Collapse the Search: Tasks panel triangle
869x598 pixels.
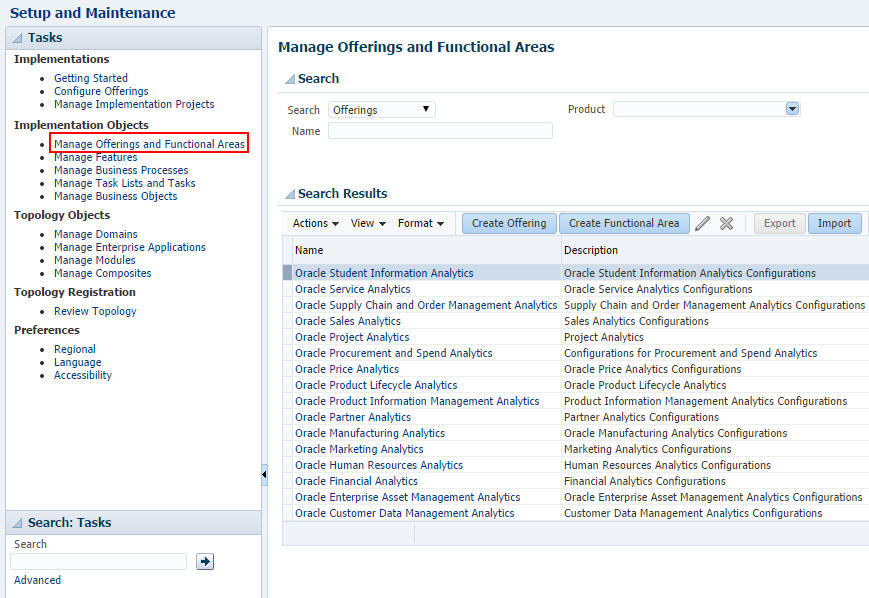coord(17,523)
